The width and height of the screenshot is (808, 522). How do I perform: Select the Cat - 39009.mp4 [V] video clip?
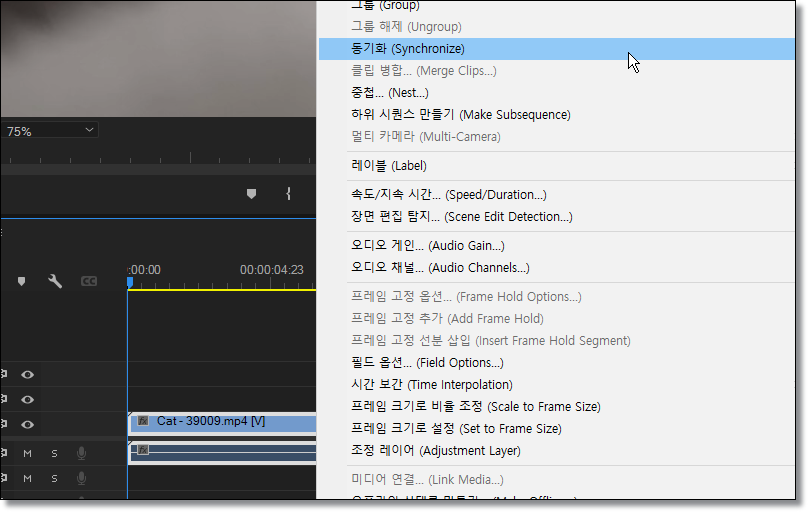pyautogui.click(x=223, y=422)
